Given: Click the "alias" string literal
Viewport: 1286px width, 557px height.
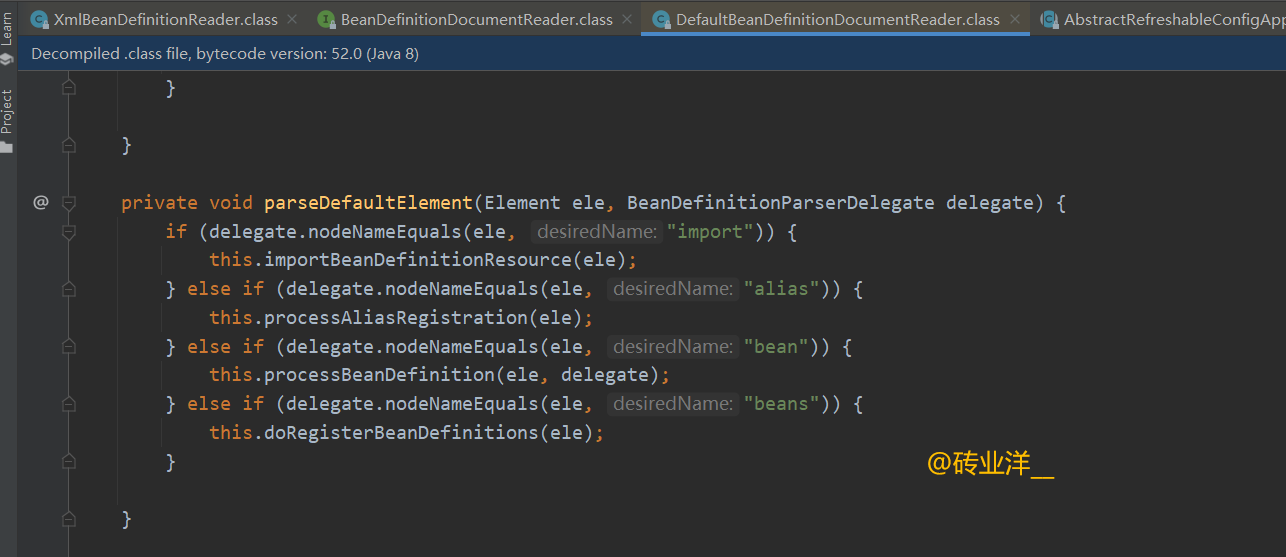Looking at the screenshot, I should (x=782, y=289).
